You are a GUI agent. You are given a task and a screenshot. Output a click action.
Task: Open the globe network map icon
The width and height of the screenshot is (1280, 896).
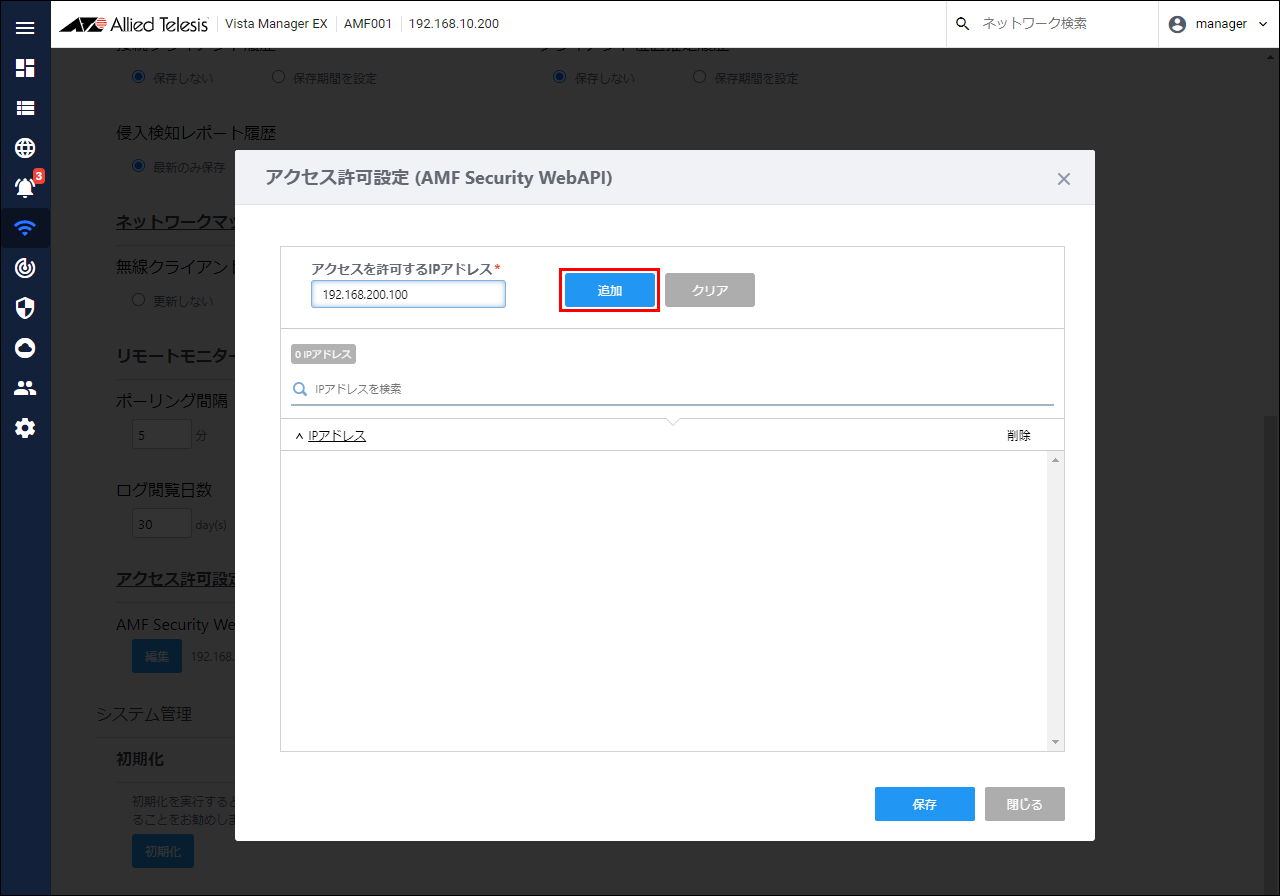[25, 148]
